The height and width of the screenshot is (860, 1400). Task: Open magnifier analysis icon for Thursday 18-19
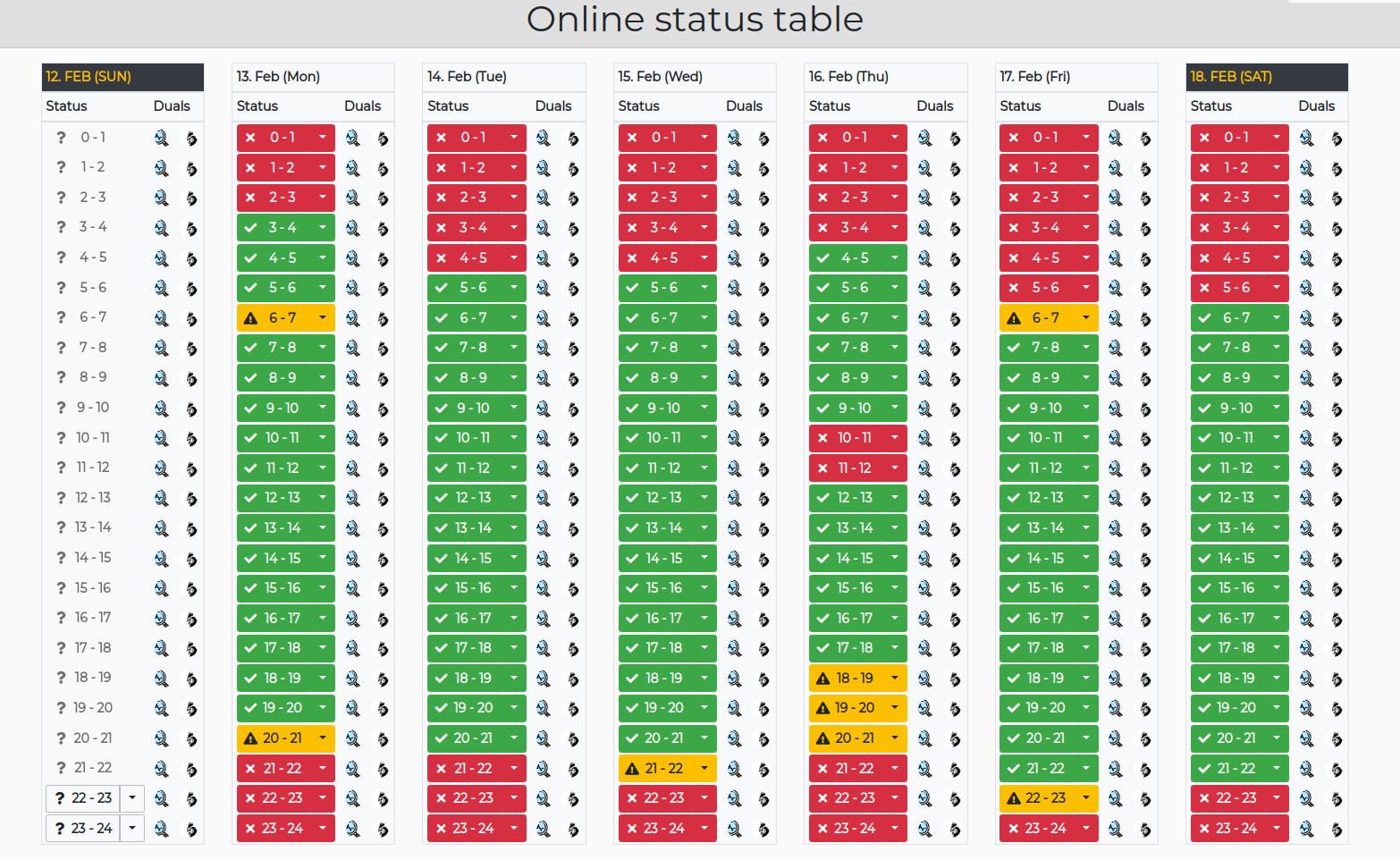924,679
